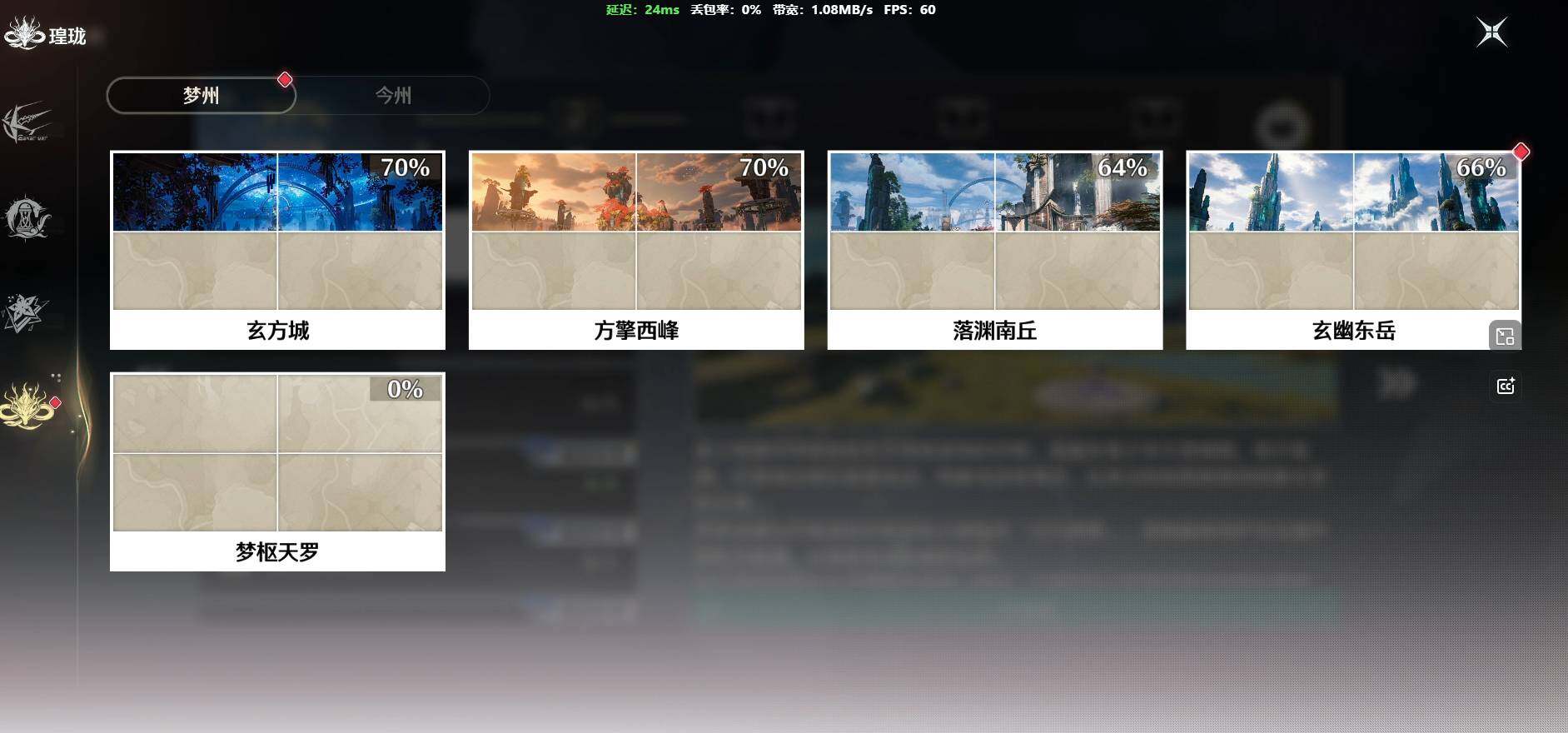Open the 方擎西峰 area card
Screen dimensions: 1568x733
(x=636, y=250)
